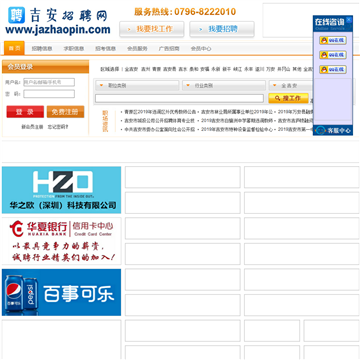Click the topmost QQ online chat icon
Viewport: 360px width, 360px height.
pyautogui.click(x=333, y=41)
